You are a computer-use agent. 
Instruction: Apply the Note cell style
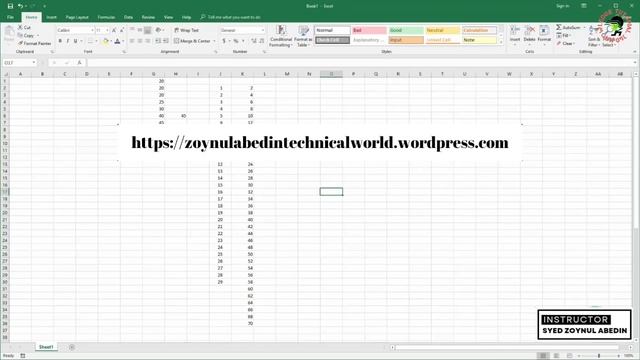[x=479, y=40]
